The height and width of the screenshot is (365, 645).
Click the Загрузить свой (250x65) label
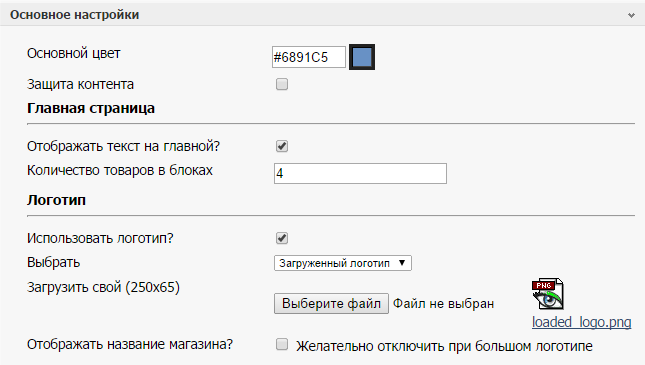[103, 287]
